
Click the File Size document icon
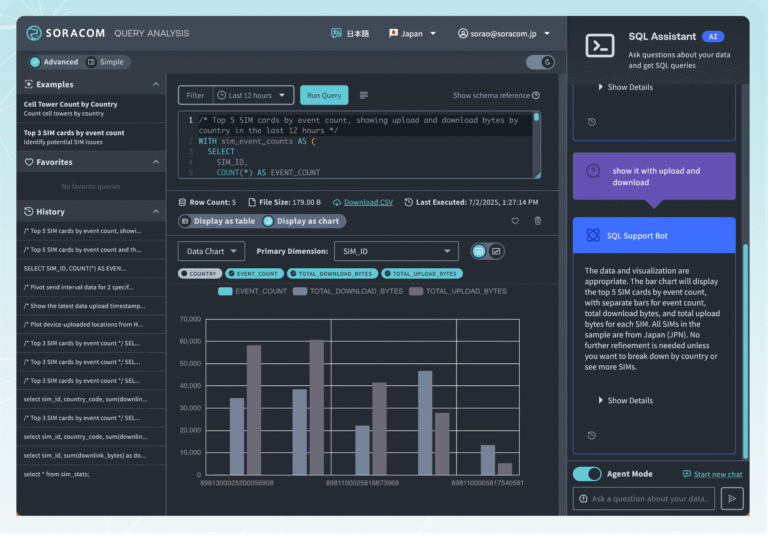pos(252,202)
